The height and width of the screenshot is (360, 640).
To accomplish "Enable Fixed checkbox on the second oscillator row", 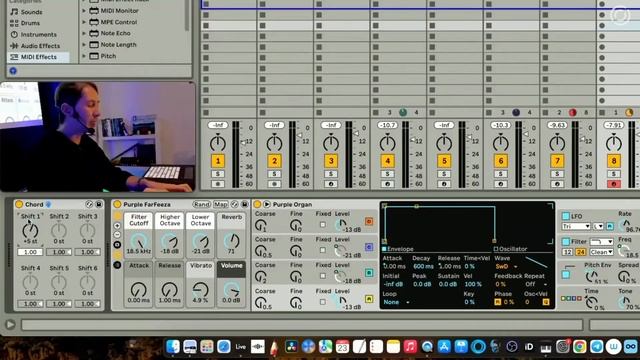I will click(323, 250).
